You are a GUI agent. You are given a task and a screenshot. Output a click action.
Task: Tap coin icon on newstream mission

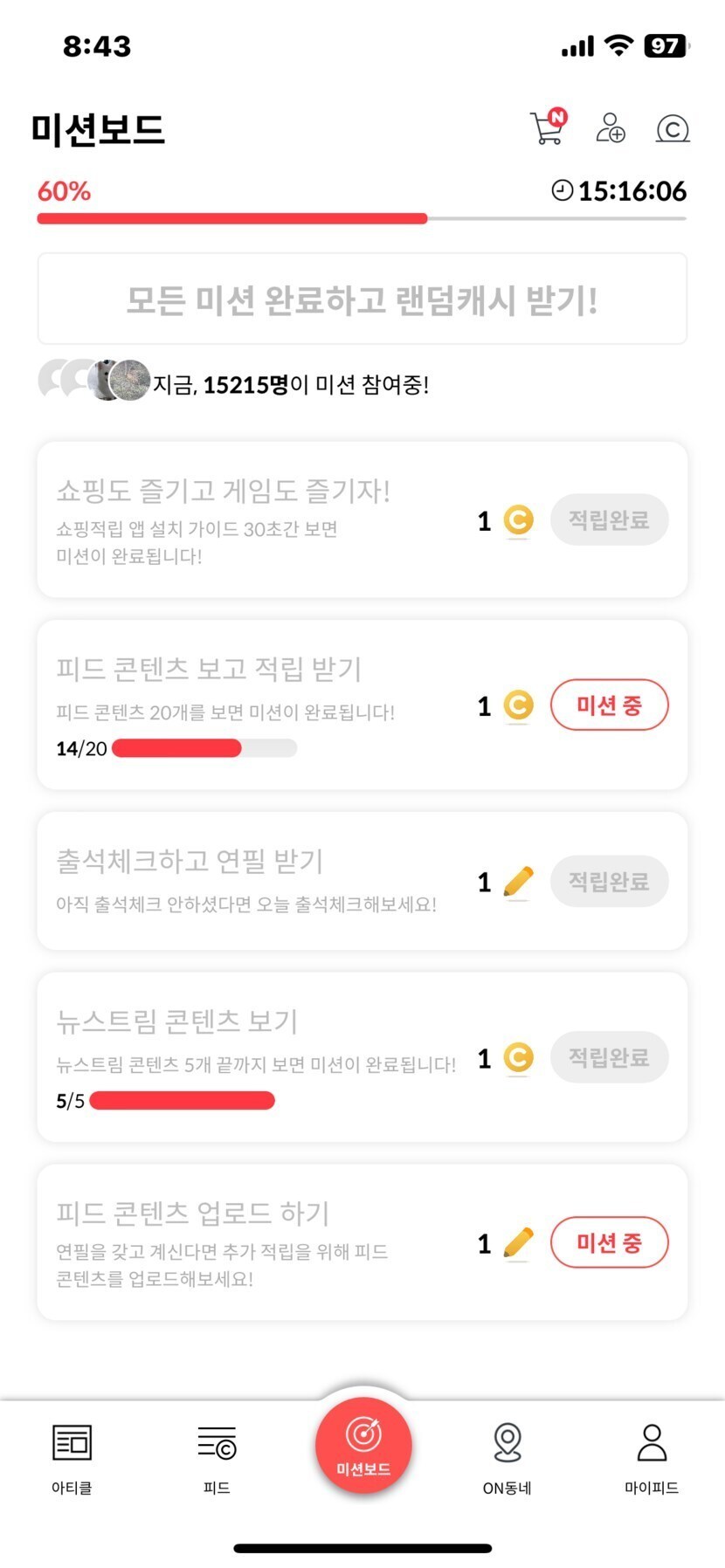pos(518,1058)
